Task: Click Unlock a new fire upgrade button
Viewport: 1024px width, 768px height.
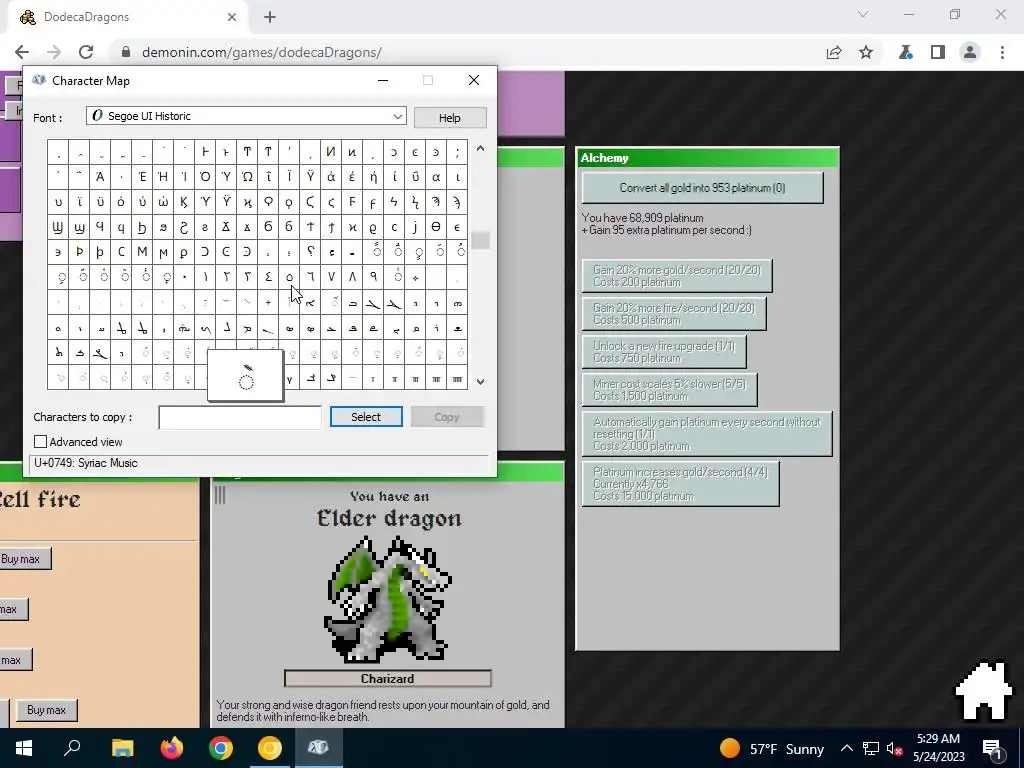Action: tap(664, 351)
